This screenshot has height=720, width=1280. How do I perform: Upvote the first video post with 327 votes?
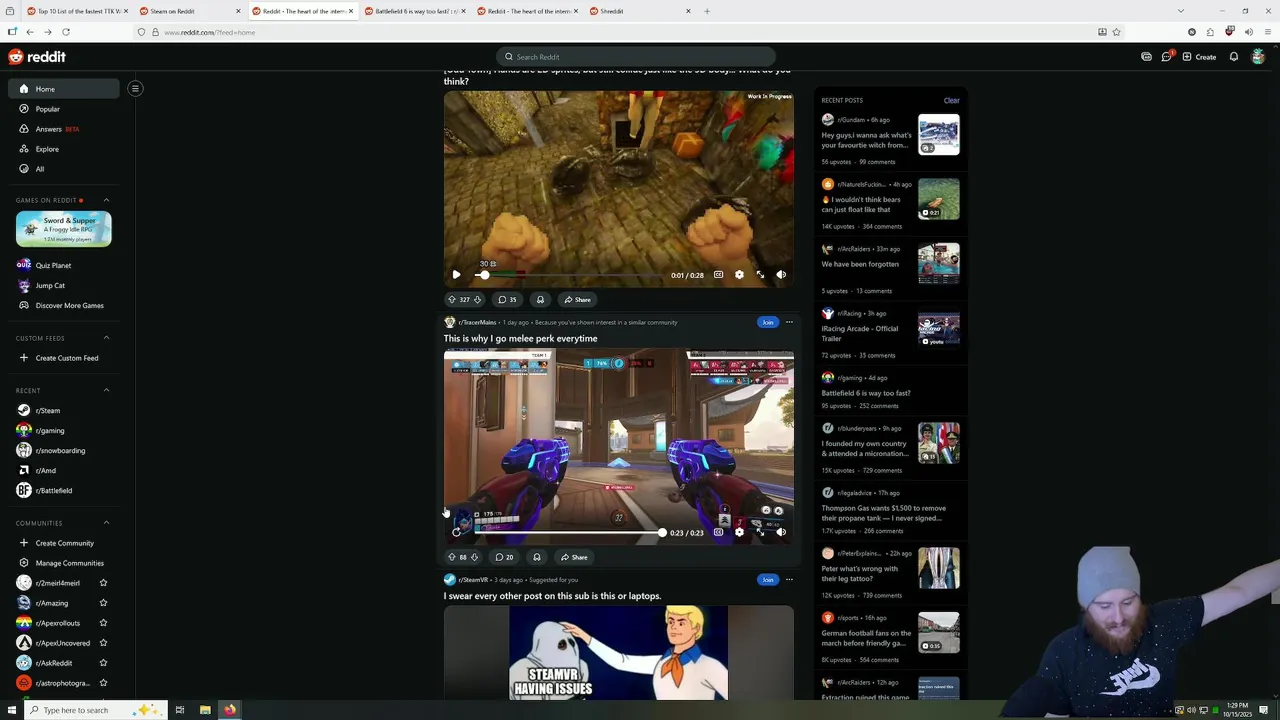[x=452, y=300]
